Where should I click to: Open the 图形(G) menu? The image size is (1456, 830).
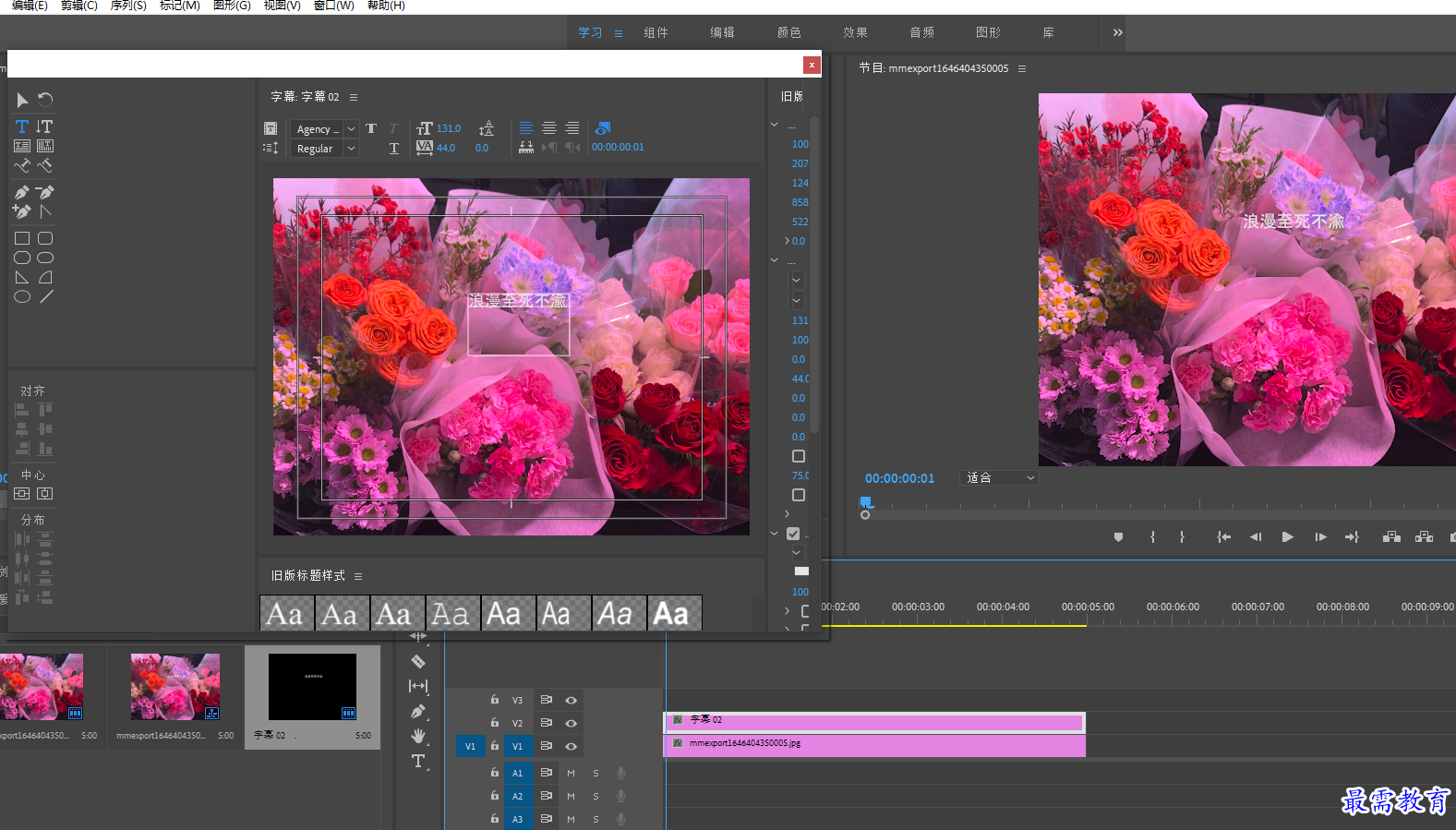(232, 6)
